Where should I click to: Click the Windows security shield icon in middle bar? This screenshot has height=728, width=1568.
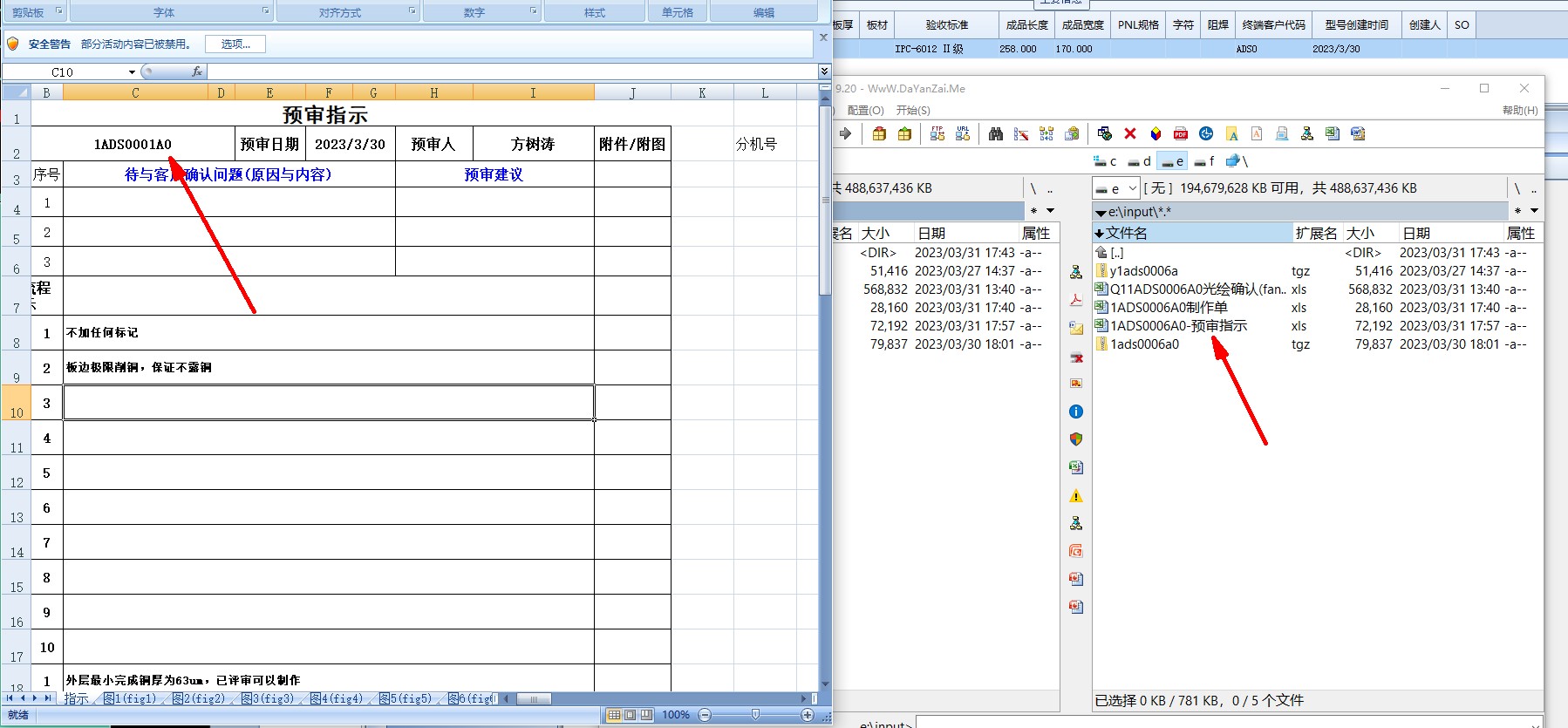point(1076,439)
